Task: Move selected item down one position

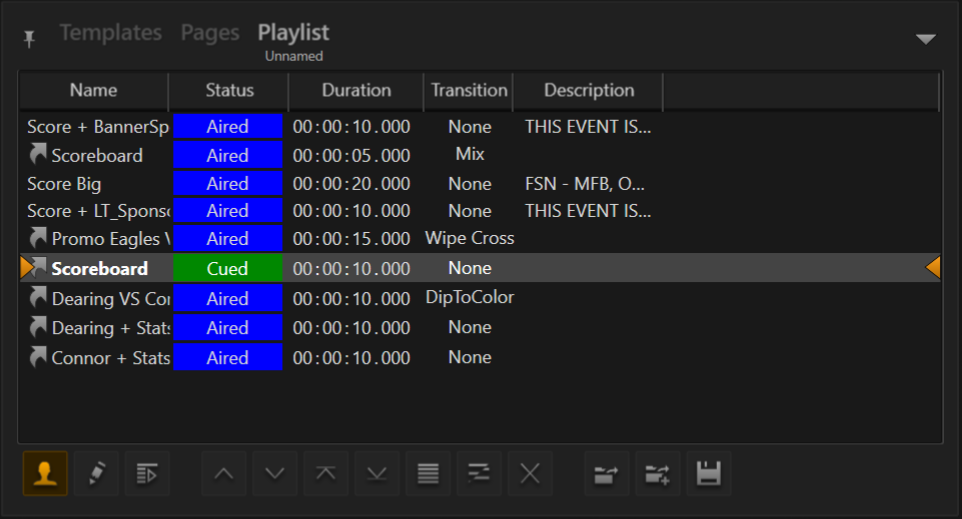Action: tap(275, 473)
